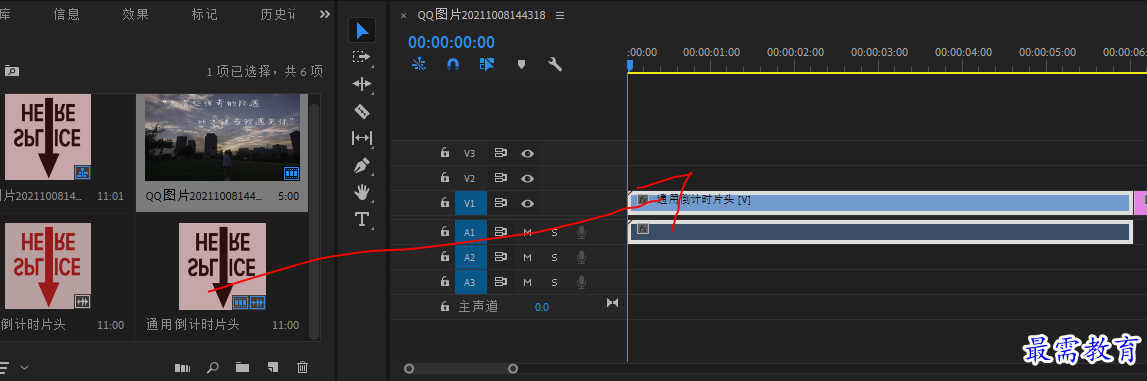
Task: Target track A1 header label
Action: pyautogui.click(x=470, y=233)
